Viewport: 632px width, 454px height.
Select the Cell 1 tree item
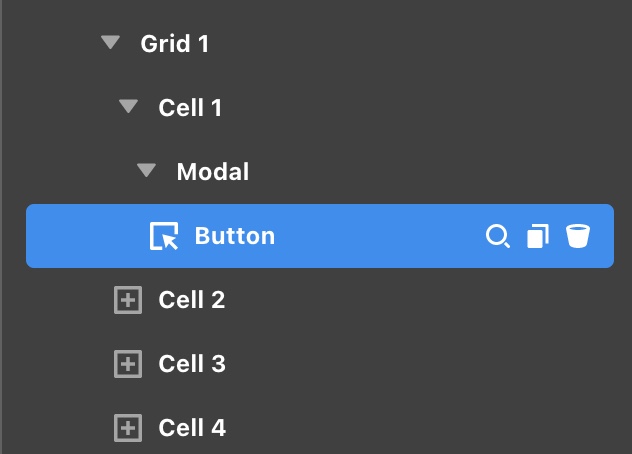(x=190, y=107)
